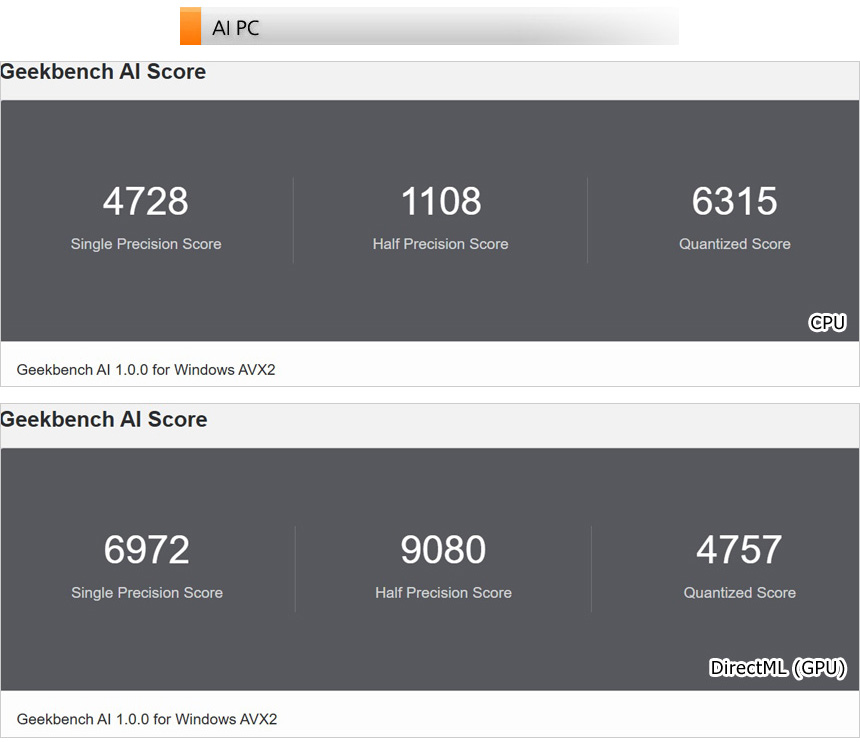This screenshot has width=860, height=742.
Task: Select the Quantized Score label under 4757
Action: pos(739,593)
